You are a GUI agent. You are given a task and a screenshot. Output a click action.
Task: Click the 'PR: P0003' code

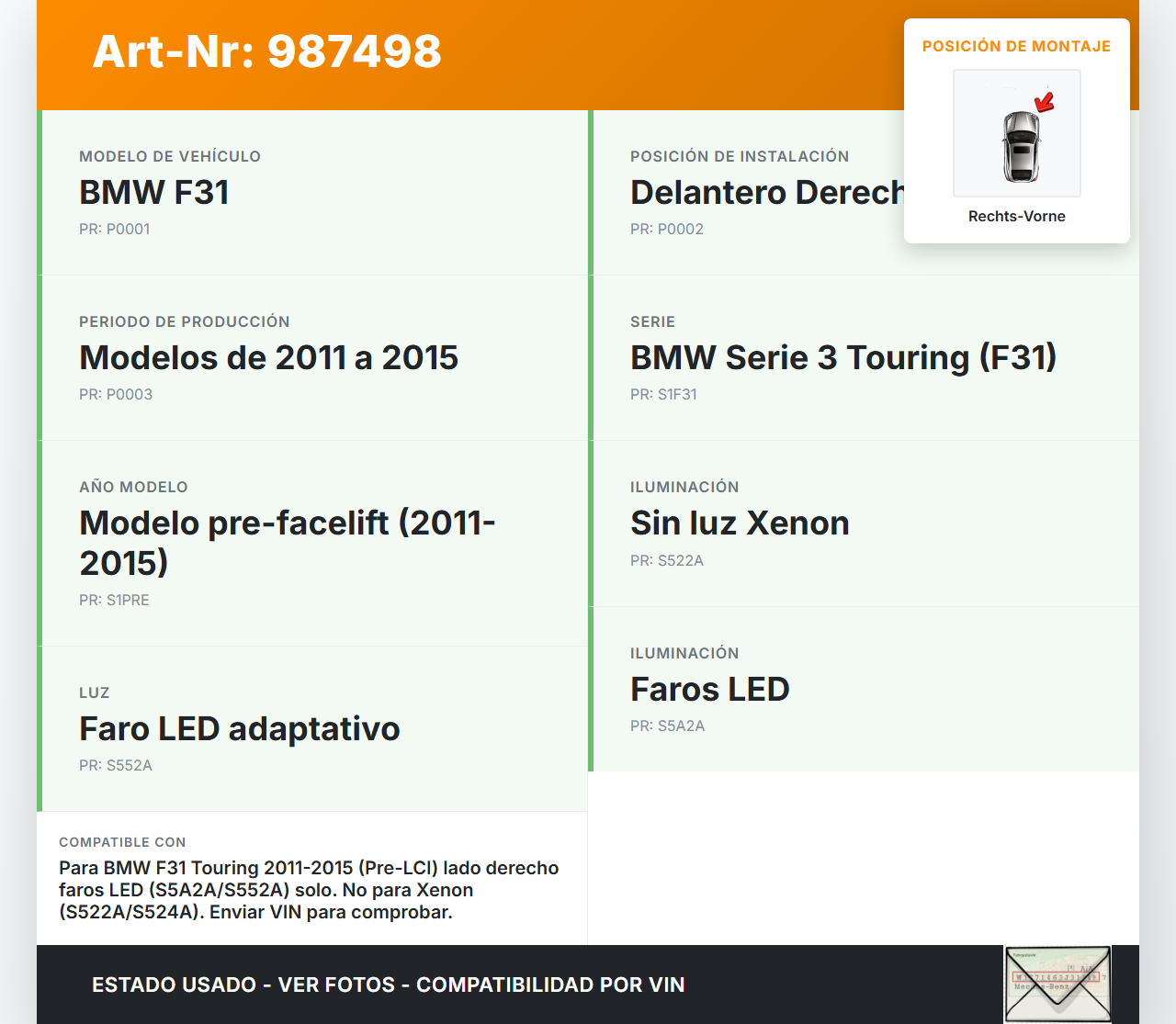pos(116,394)
